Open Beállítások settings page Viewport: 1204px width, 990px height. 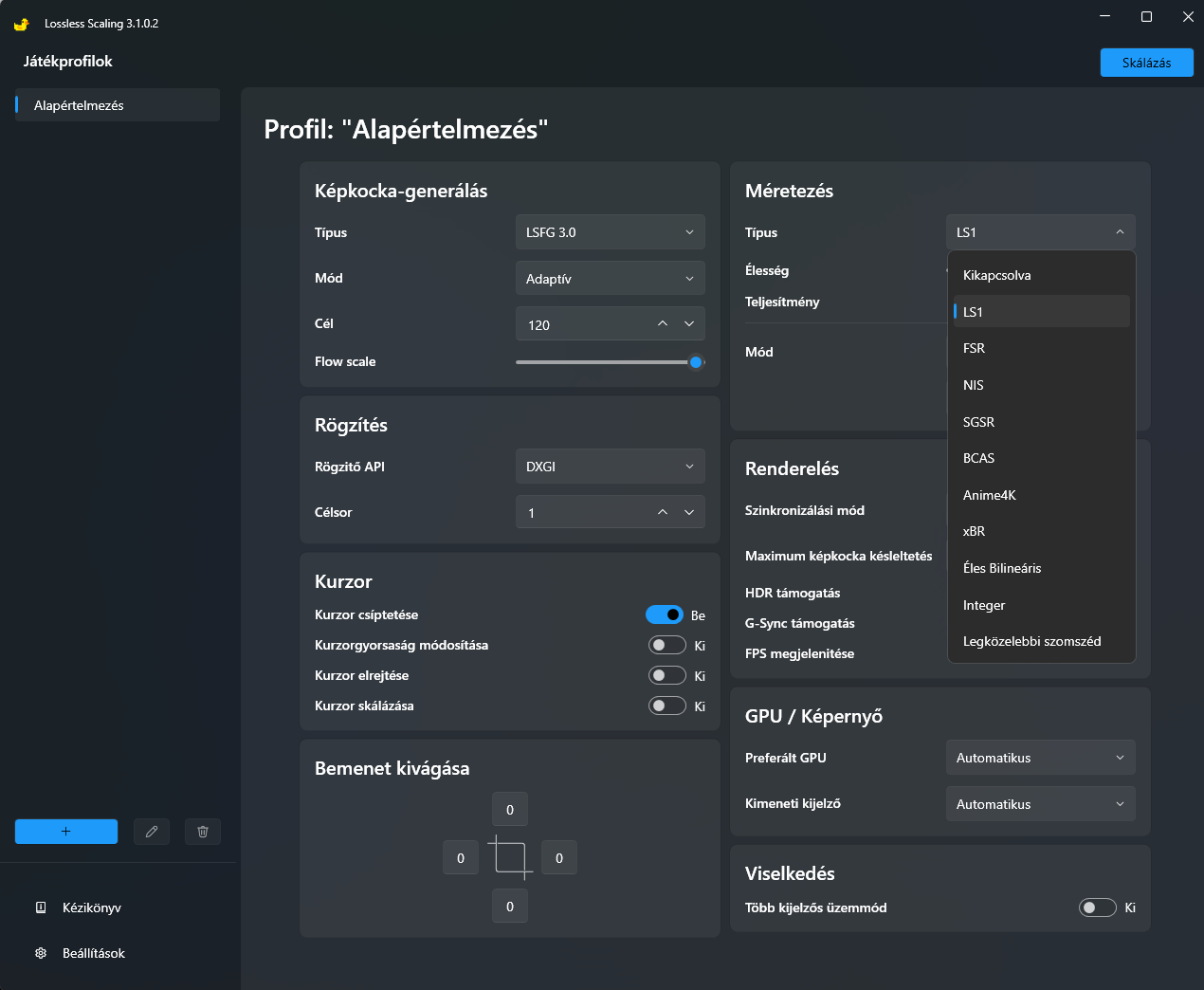94,953
